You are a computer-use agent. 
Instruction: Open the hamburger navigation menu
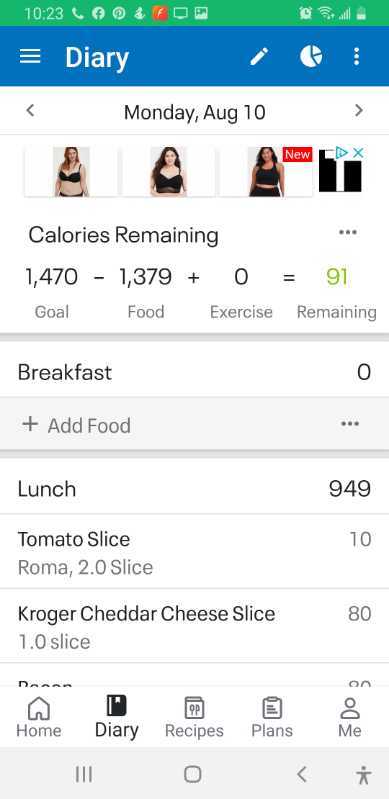coord(30,56)
